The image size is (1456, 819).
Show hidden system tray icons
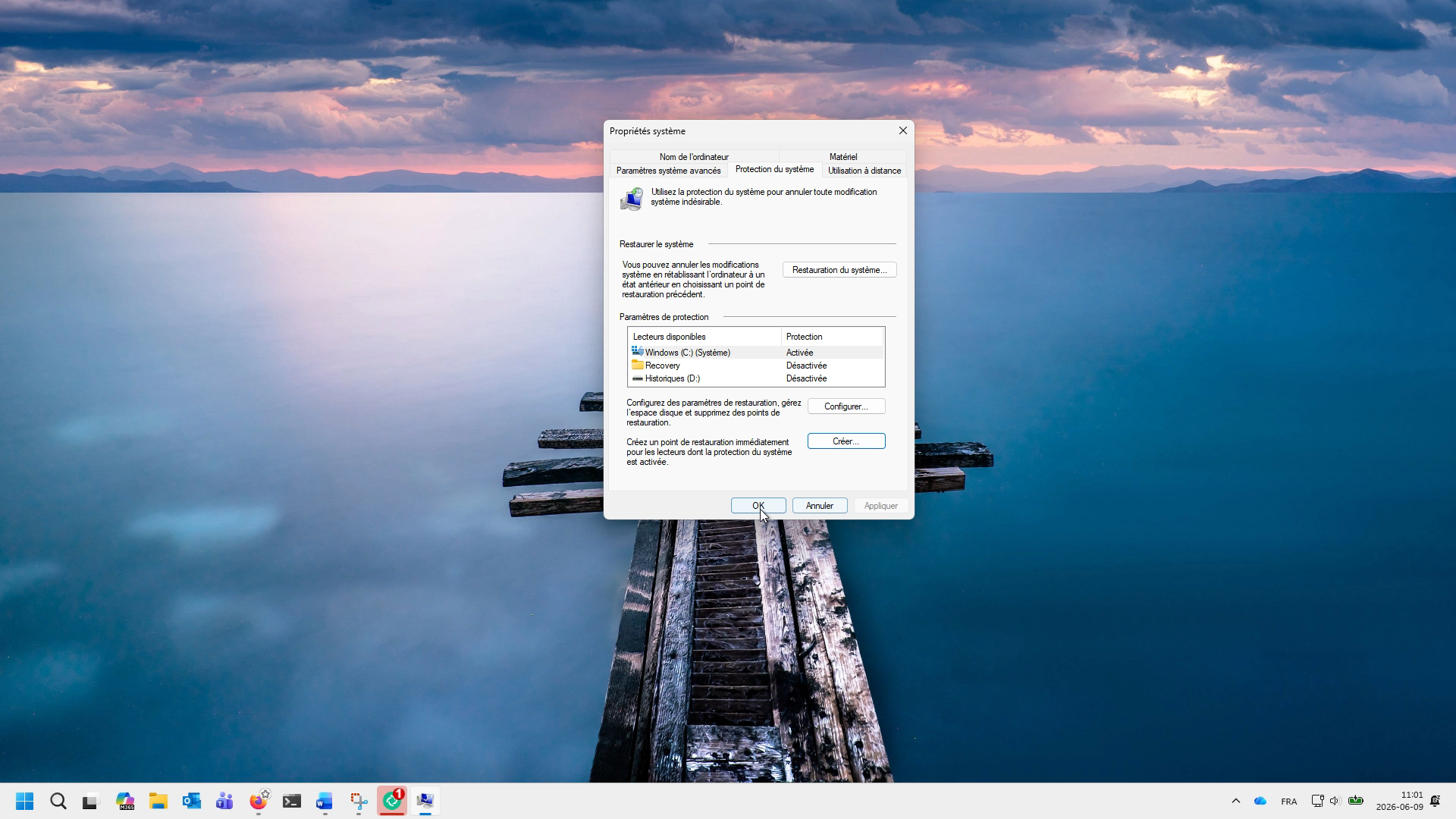(x=1236, y=801)
